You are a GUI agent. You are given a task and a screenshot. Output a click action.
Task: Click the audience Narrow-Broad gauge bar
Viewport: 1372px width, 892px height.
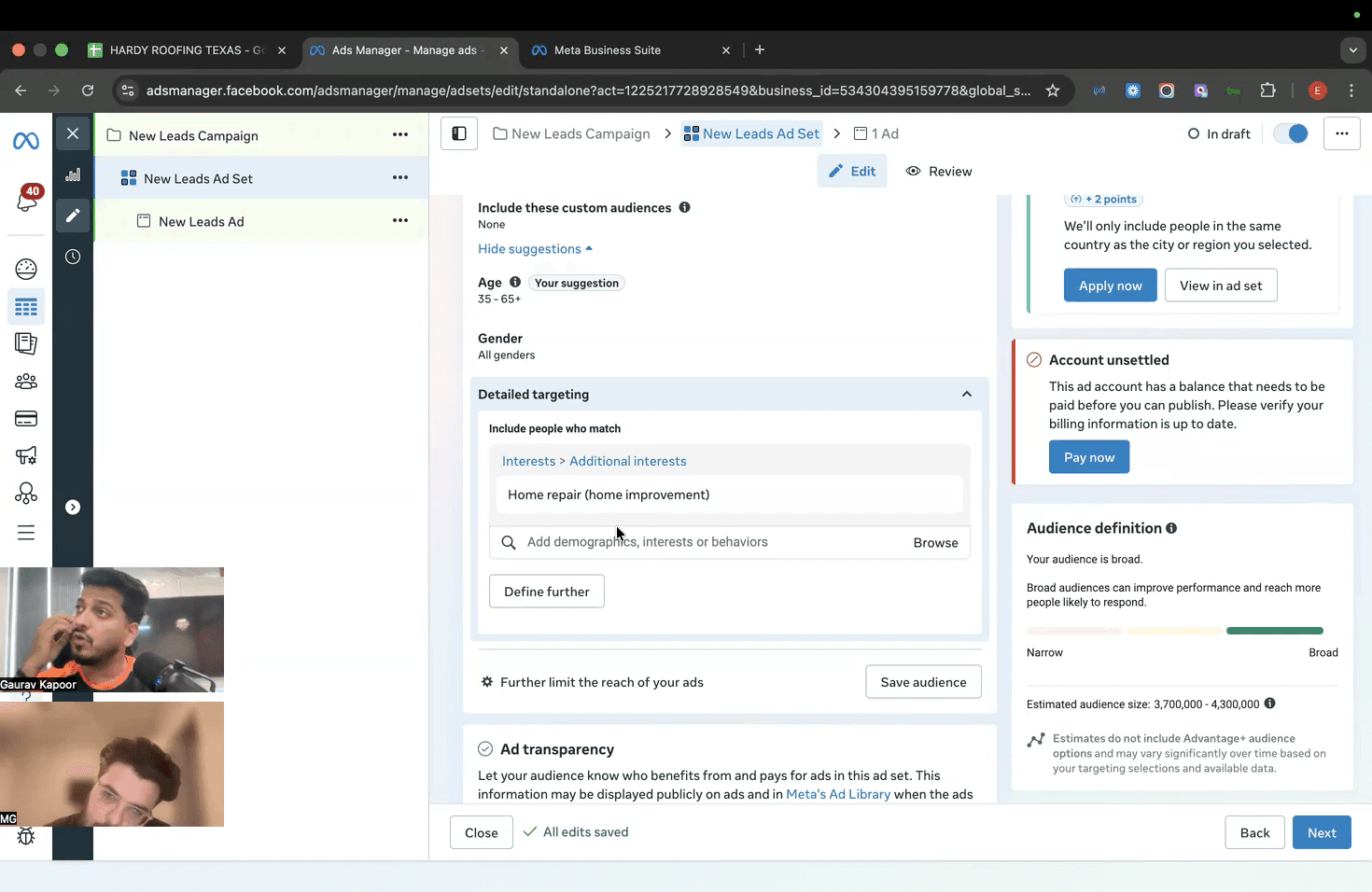(x=1175, y=631)
